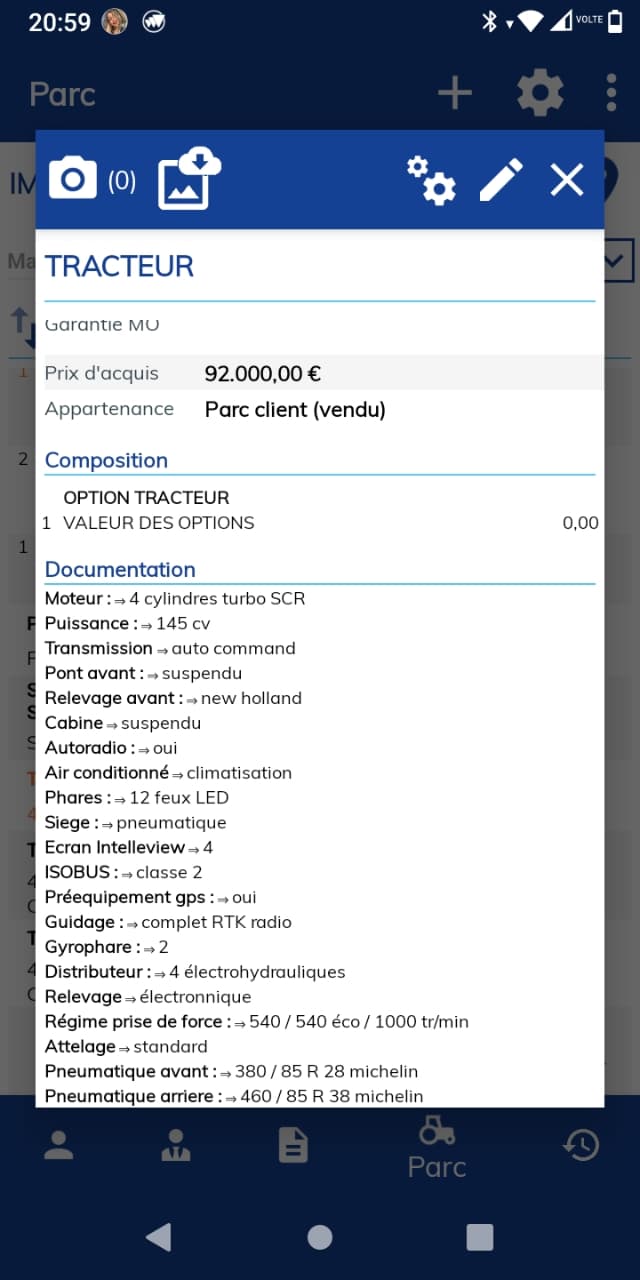Tap the camera icon to take photo
Viewport: 640px width, 1280px height.
(73, 179)
